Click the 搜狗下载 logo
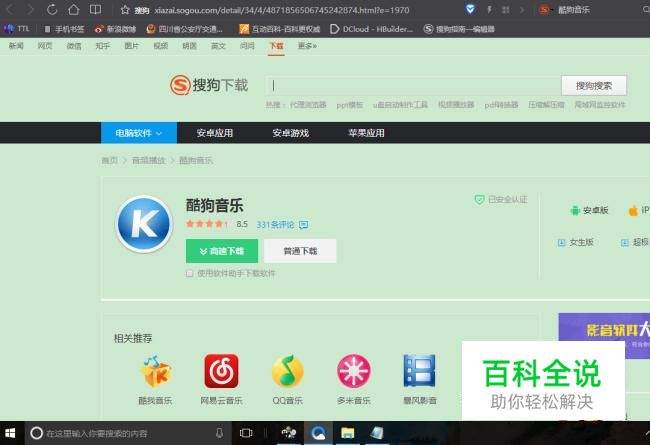 coord(209,85)
